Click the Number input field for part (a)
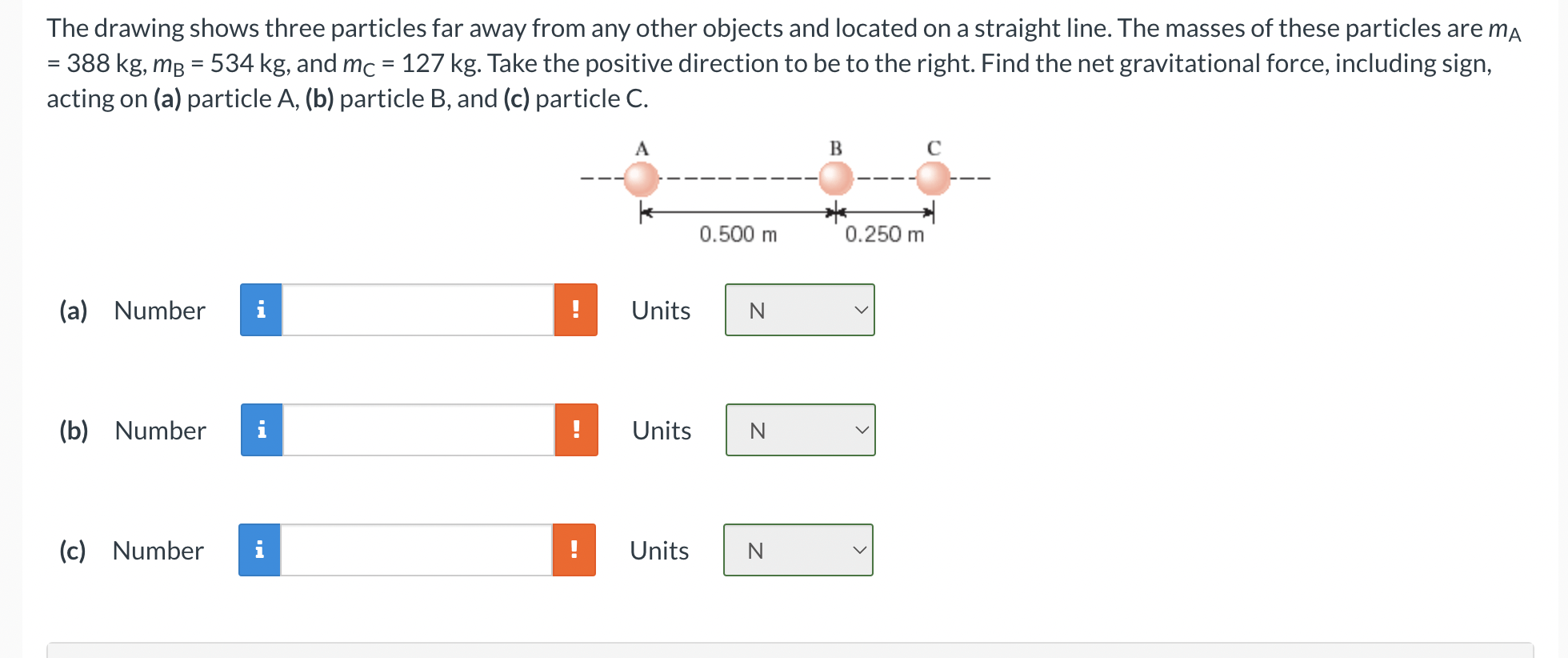Screen dimensions: 1568x658 418,310
